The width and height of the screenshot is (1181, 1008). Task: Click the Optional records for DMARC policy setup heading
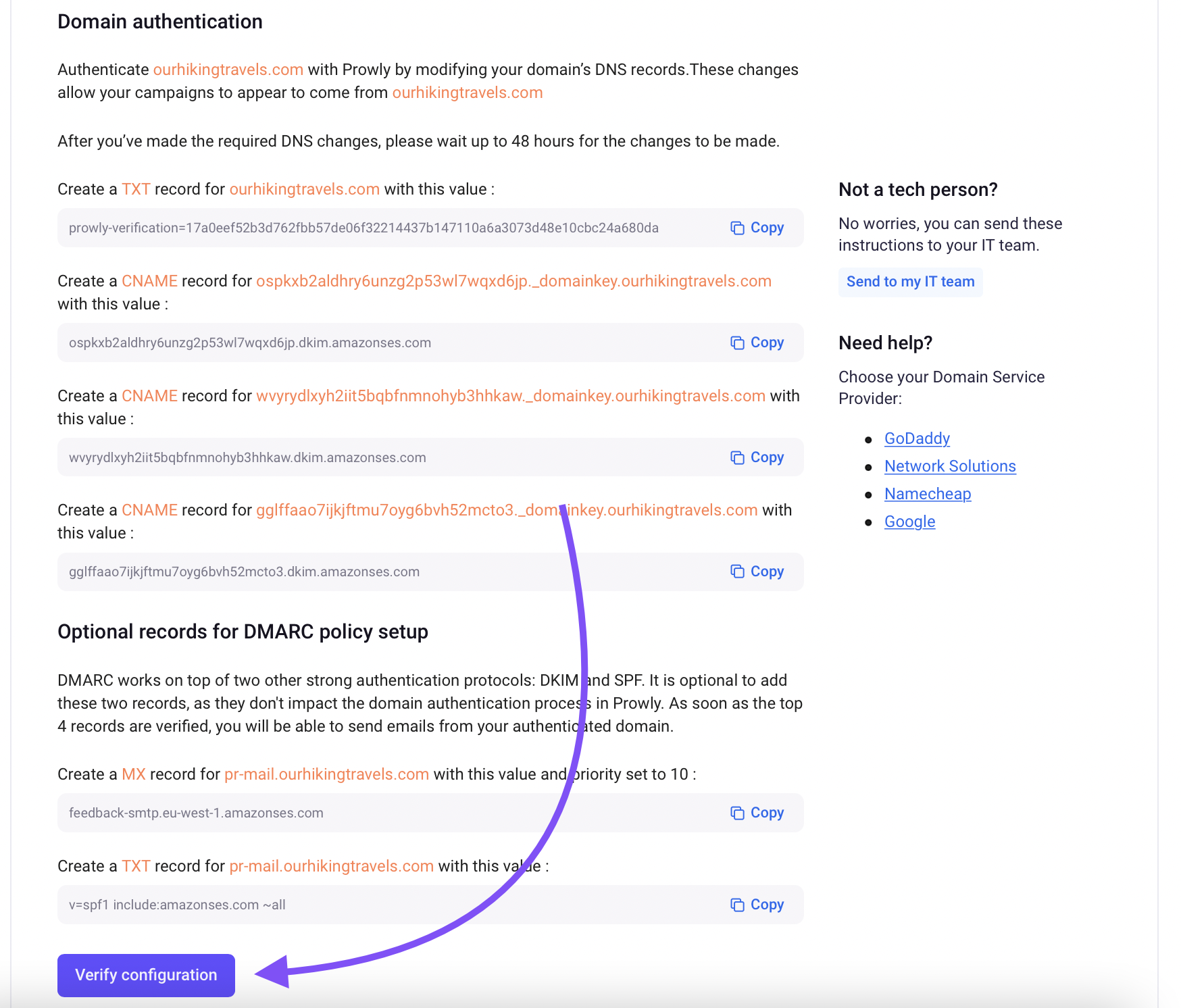coord(243,632)
